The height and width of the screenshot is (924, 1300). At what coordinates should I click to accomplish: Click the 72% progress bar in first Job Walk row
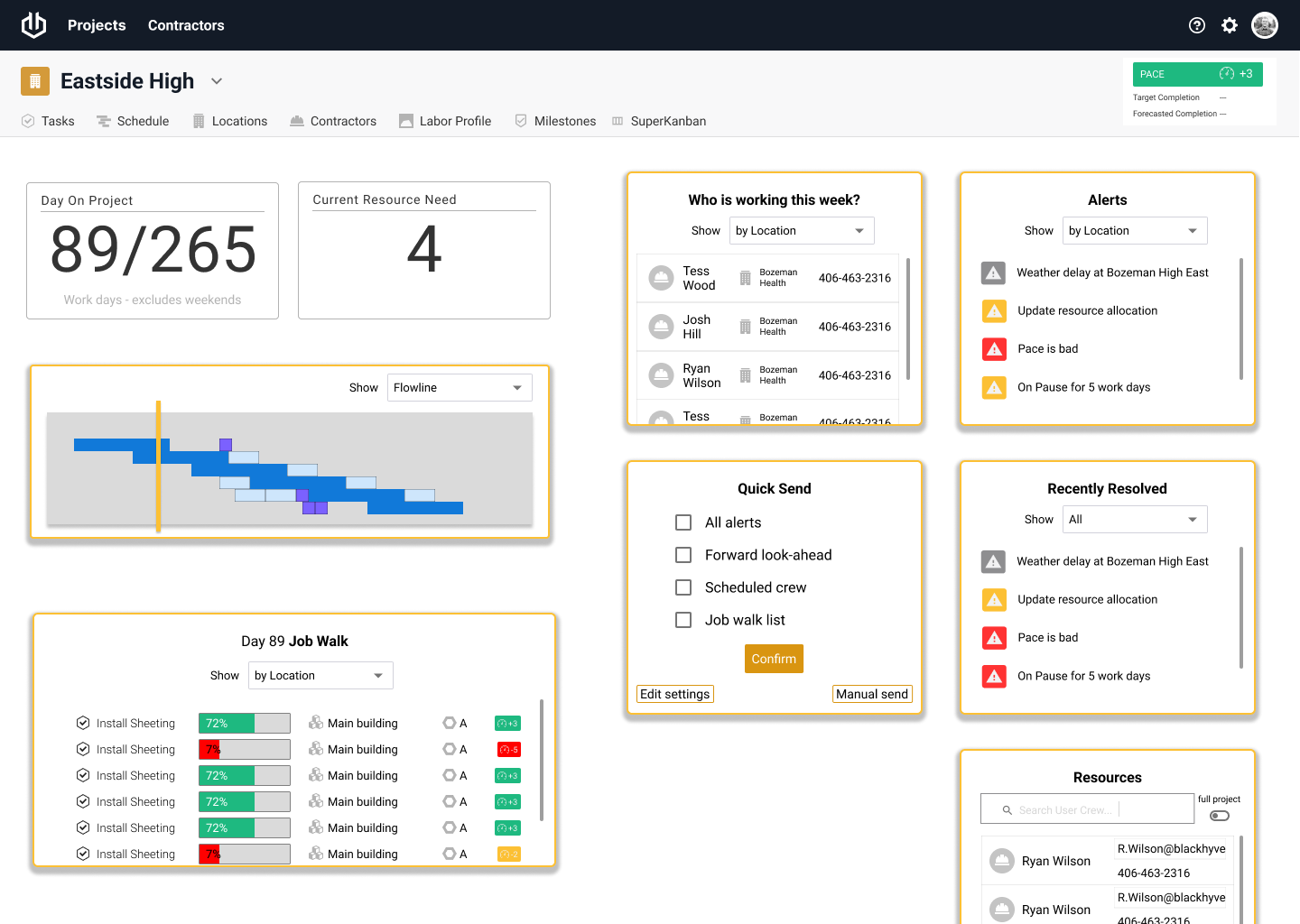pyautogui.click(x=245, y=724)
